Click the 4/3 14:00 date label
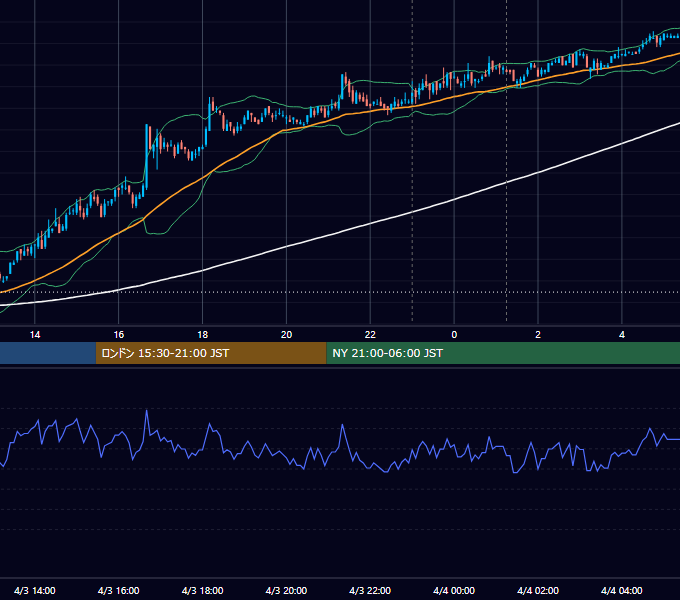 tap(35, 590)
